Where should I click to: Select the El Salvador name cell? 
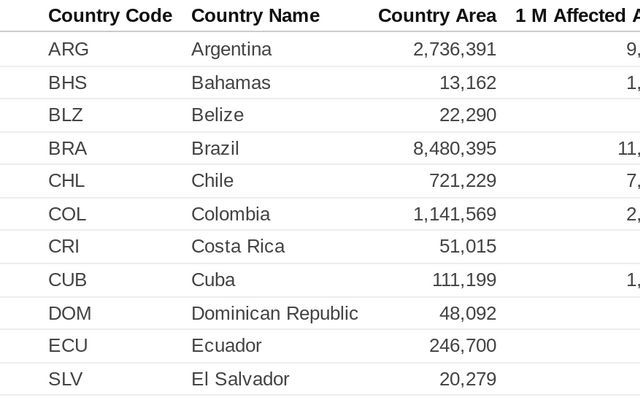click(240, 379)
